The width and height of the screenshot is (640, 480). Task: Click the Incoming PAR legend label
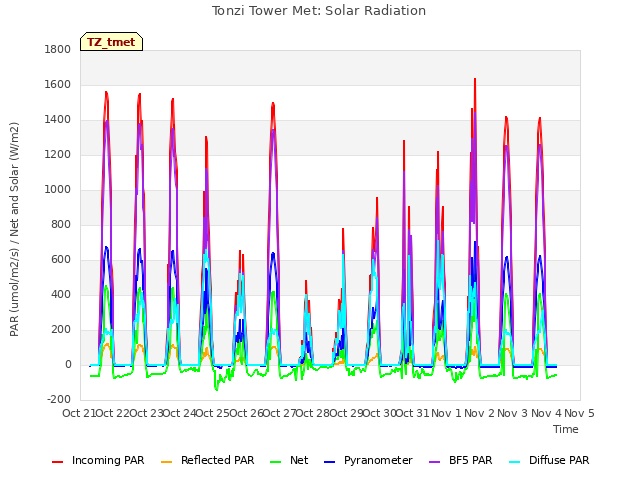coord(108,460)
